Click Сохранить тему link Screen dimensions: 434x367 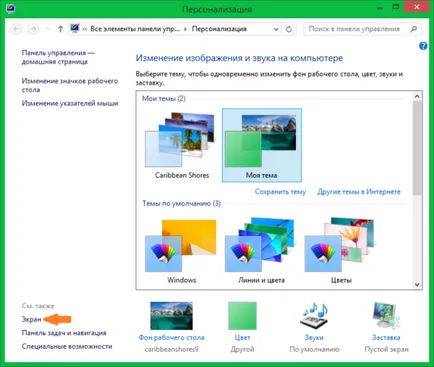[x=280, y=192]
